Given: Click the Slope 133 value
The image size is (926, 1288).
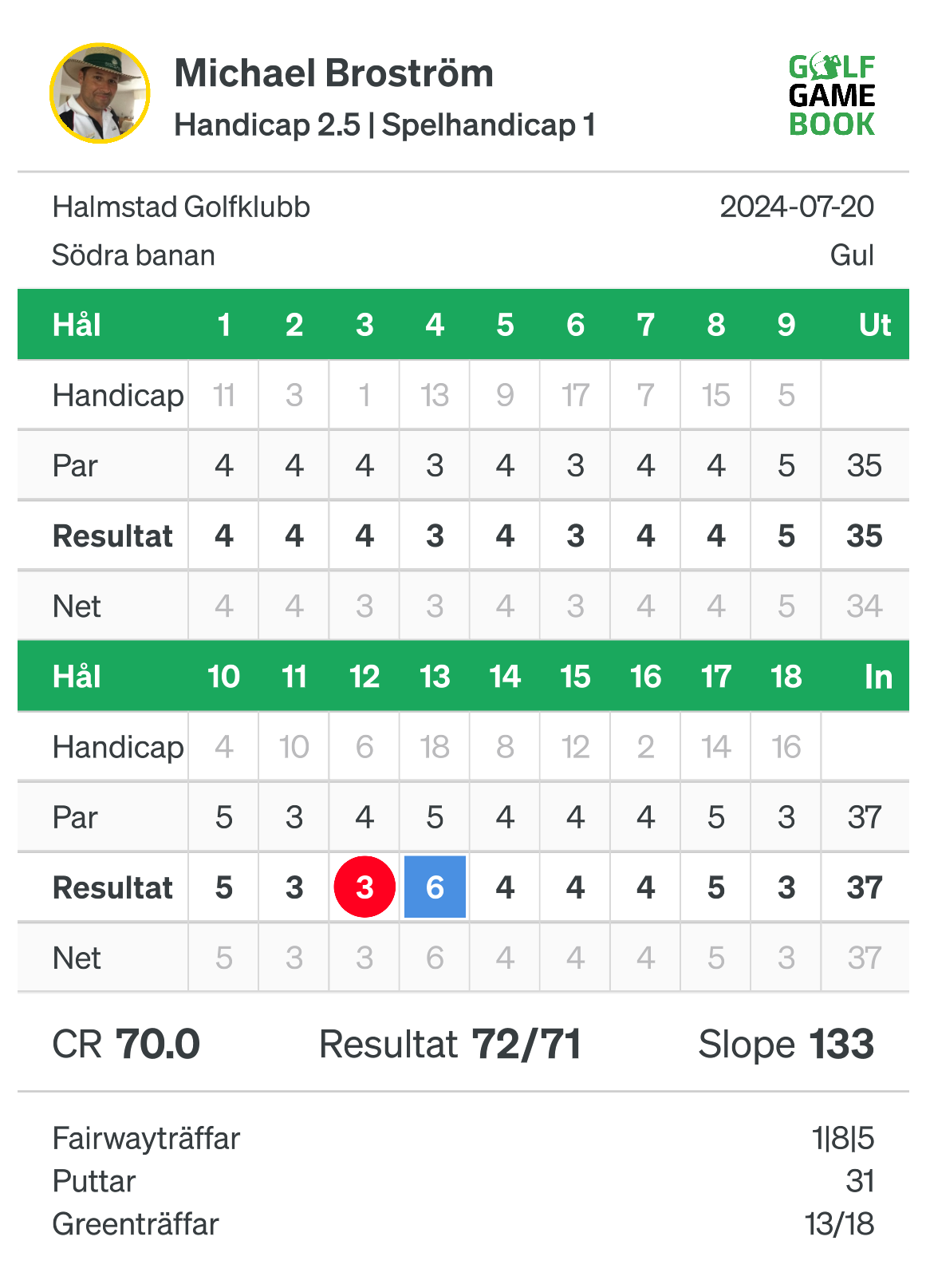Looking at the screenshot, I should pos(786,1044).
